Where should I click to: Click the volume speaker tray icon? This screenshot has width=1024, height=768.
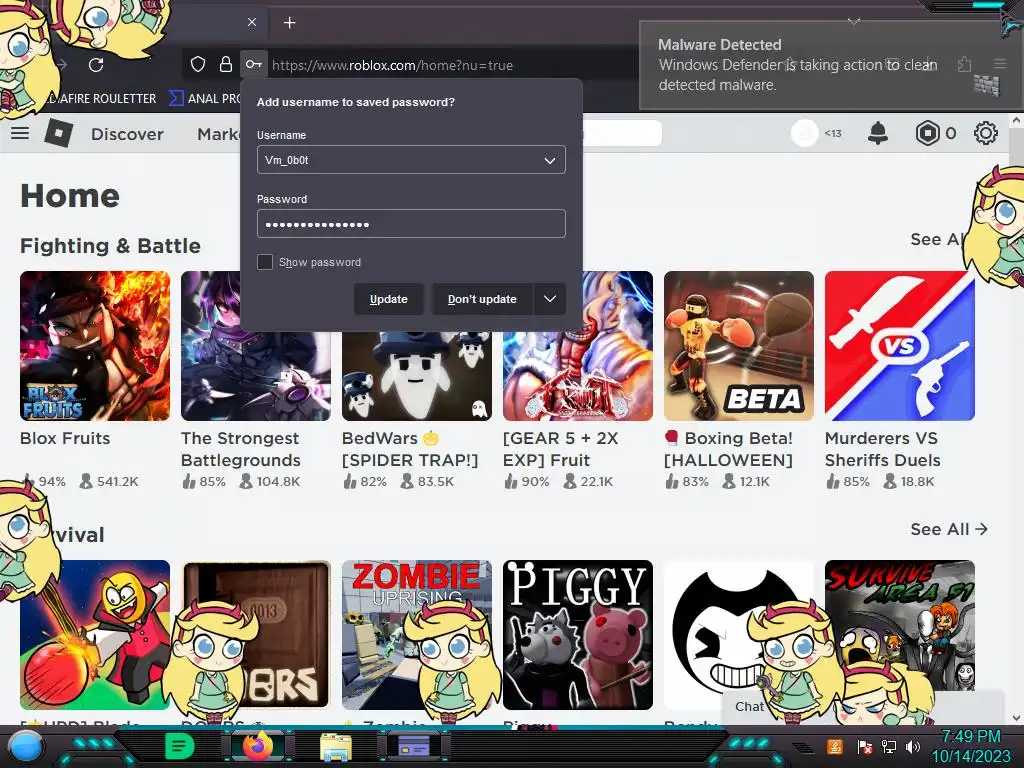(913, 746)
